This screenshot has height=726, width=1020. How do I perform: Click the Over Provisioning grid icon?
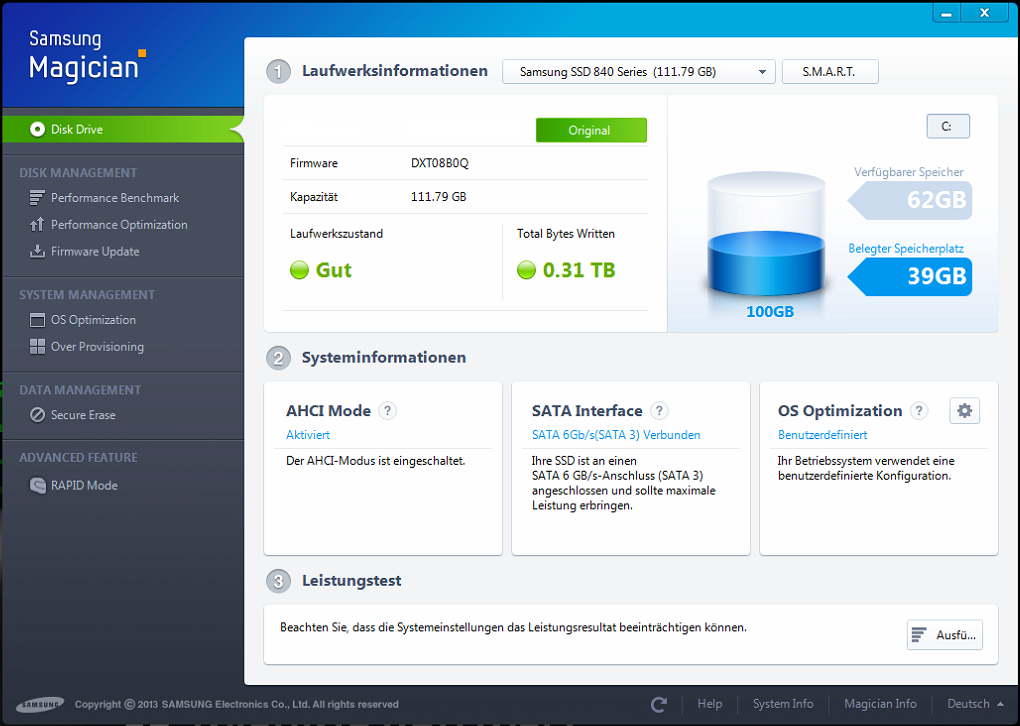pyautogui.click(x=37, y=347)
